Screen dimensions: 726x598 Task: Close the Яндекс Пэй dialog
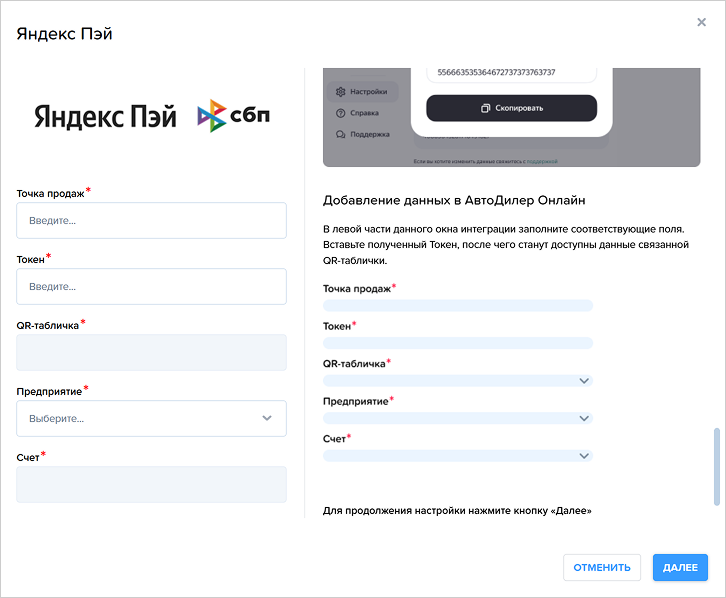click(701, 22)
